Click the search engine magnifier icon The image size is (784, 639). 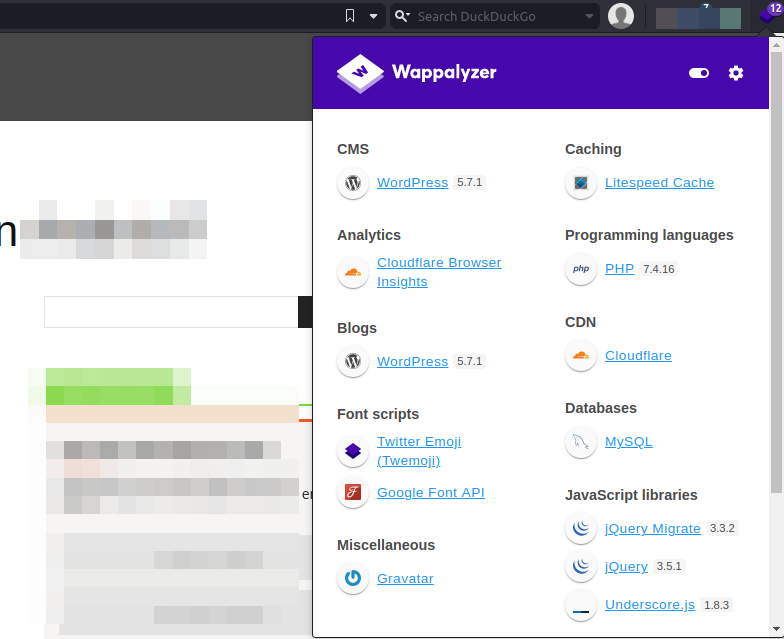coord(402,16)
